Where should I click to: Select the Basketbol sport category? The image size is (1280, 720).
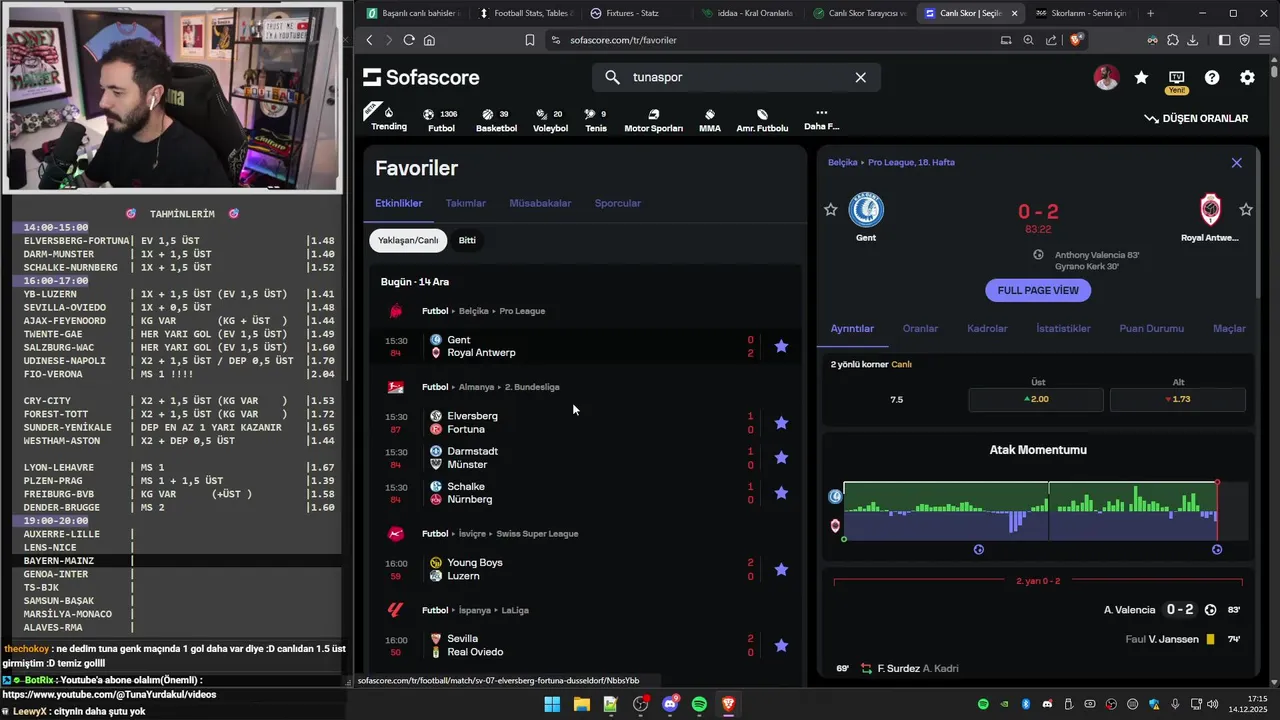pos(496,120)
